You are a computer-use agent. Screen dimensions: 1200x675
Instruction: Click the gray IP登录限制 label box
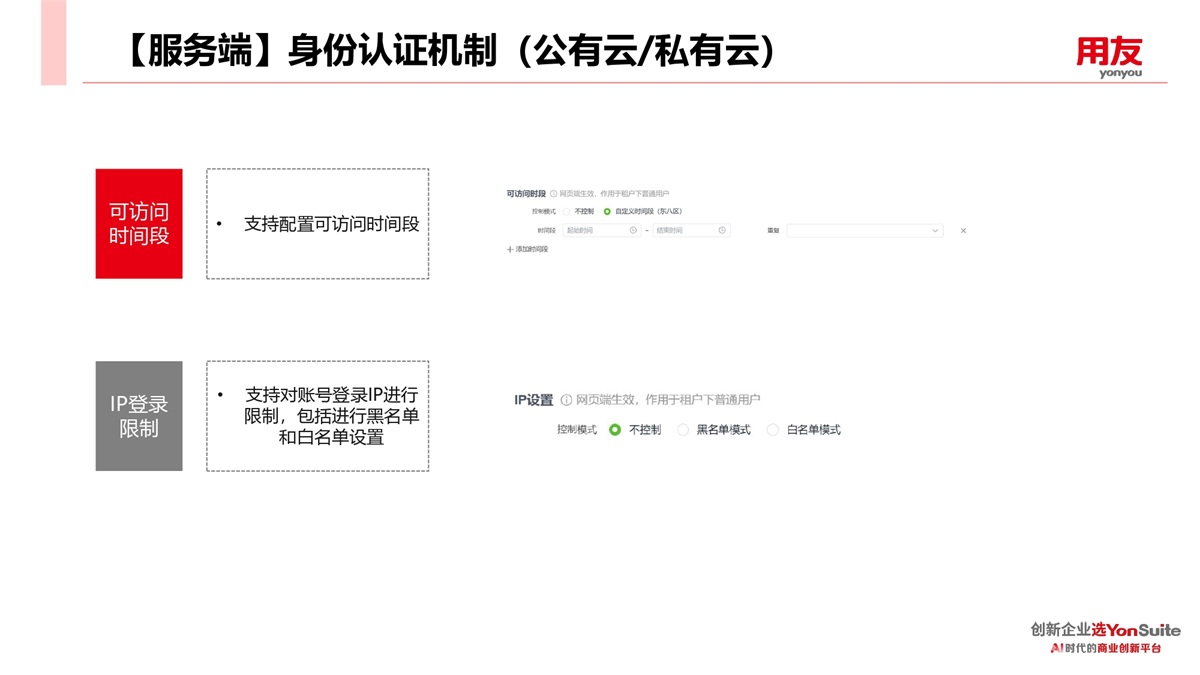pos(139,416)
